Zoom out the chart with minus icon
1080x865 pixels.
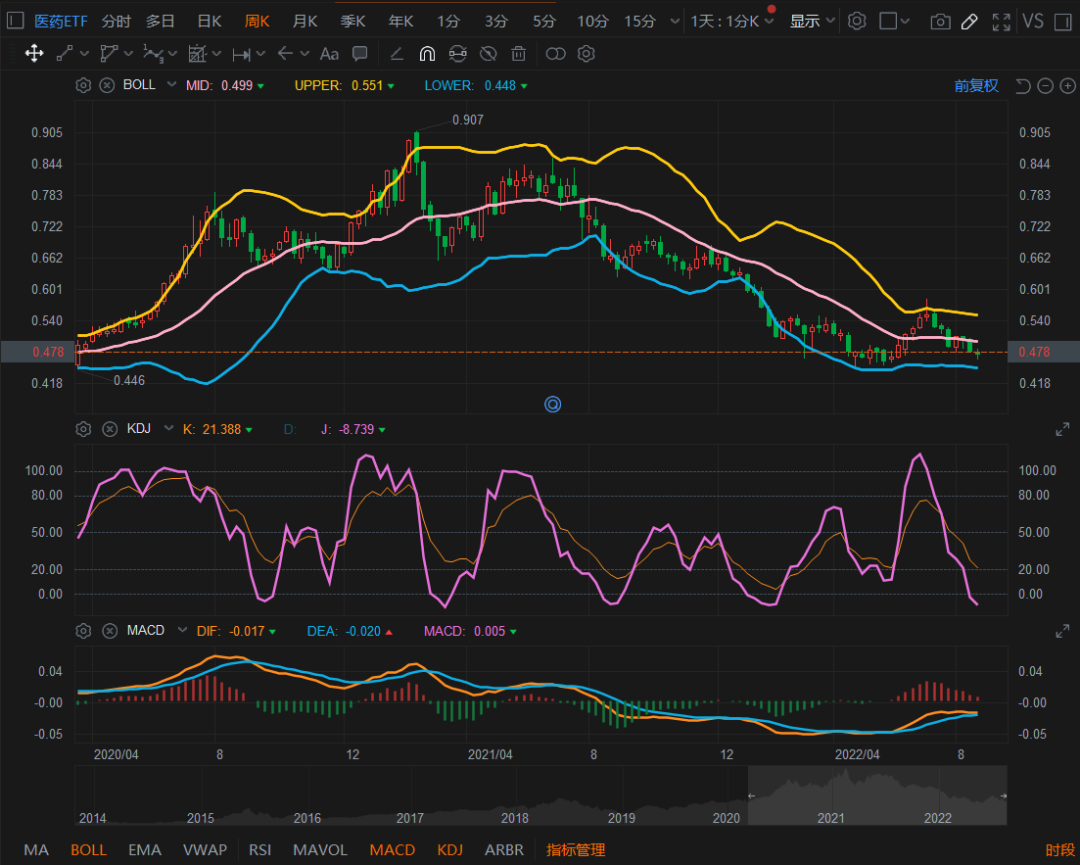tap(1046, 86)
